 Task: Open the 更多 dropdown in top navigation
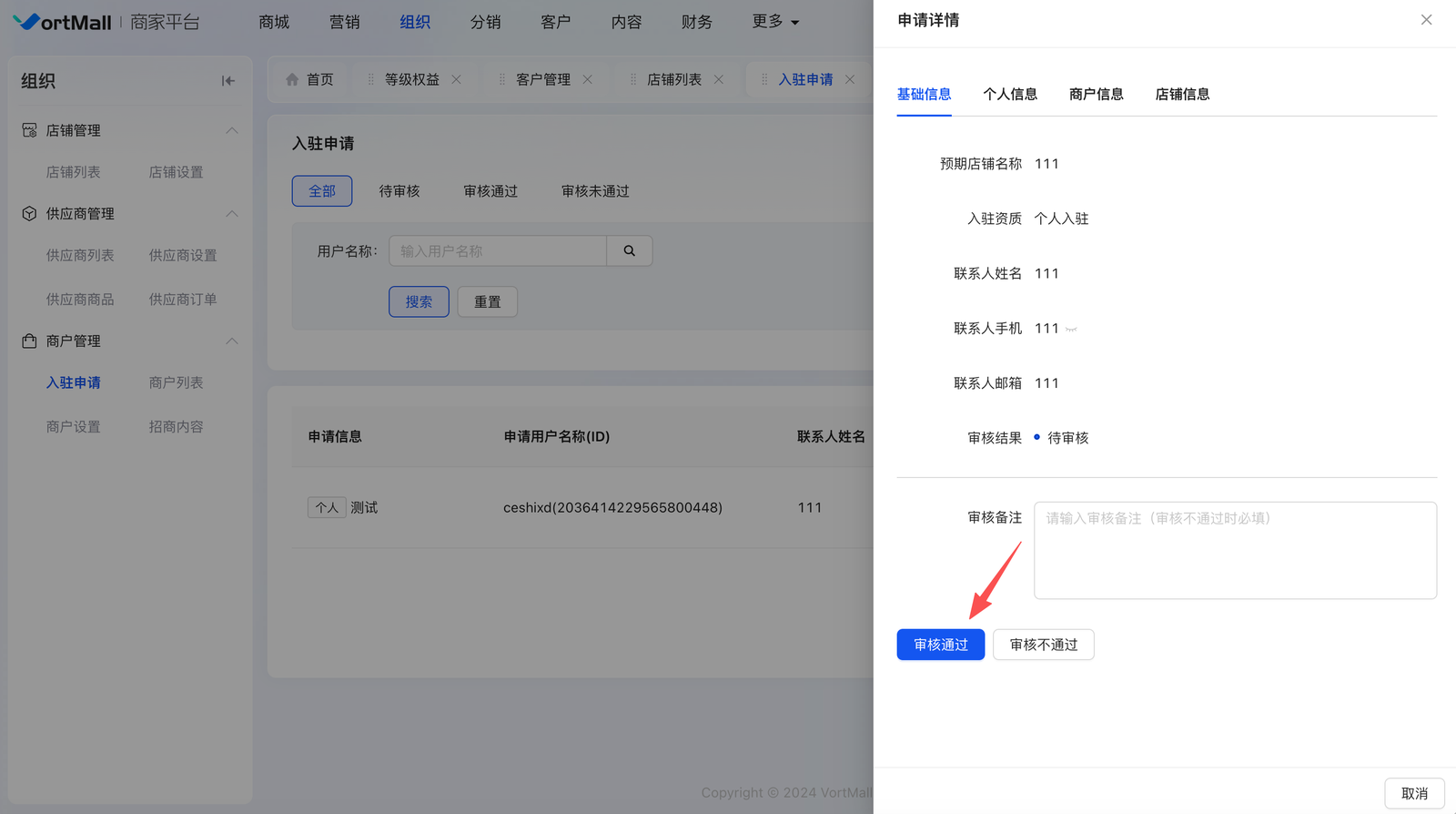point(774,22)
